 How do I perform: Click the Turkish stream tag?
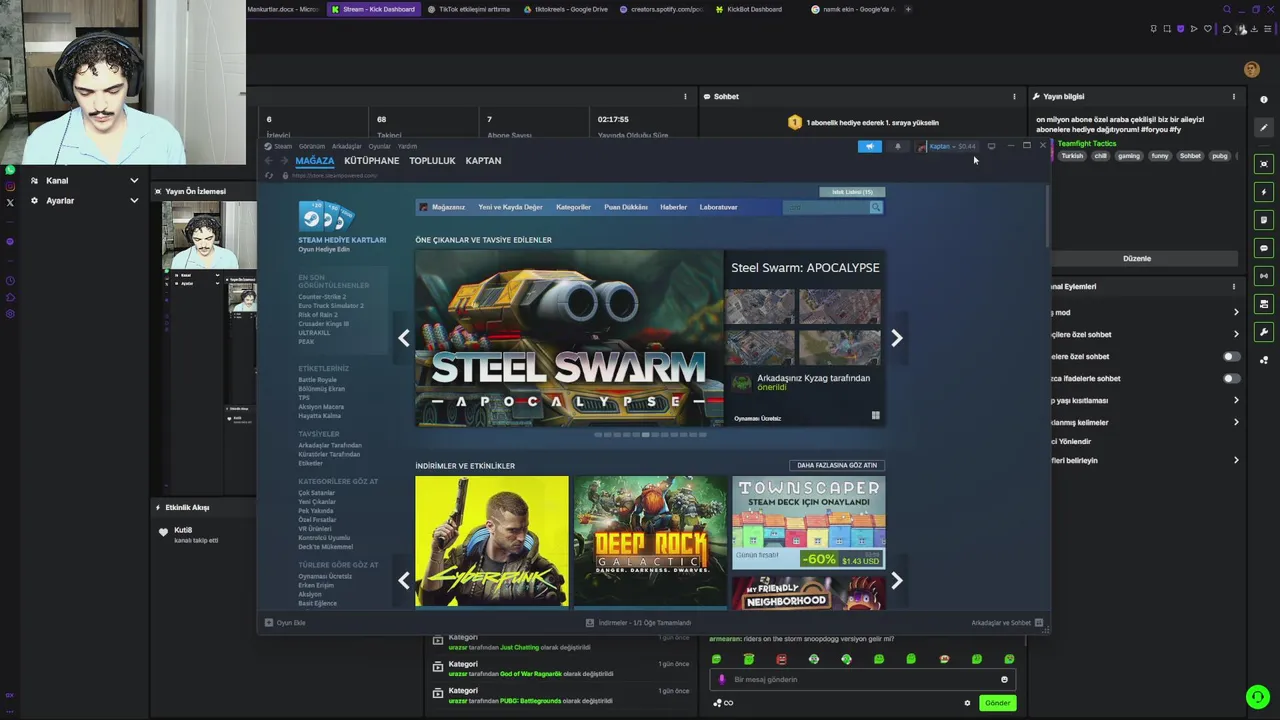(x=1072, y=156)
